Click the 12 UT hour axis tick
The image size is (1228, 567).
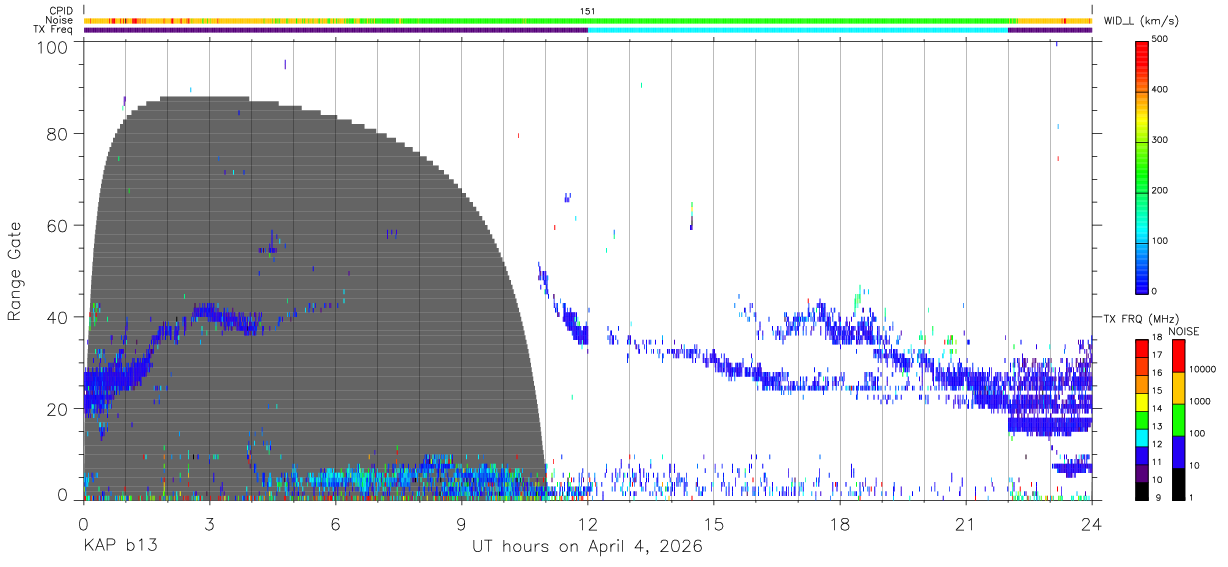(587, 524)
